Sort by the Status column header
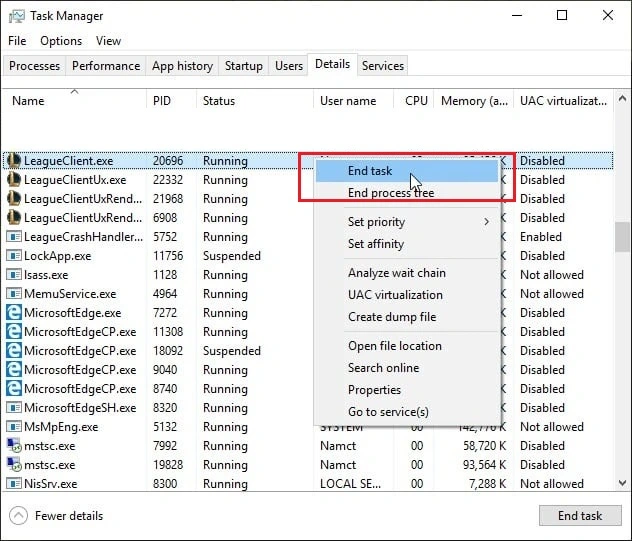The width and height of the screenshot is (632, 541). [x=255, y=100]
